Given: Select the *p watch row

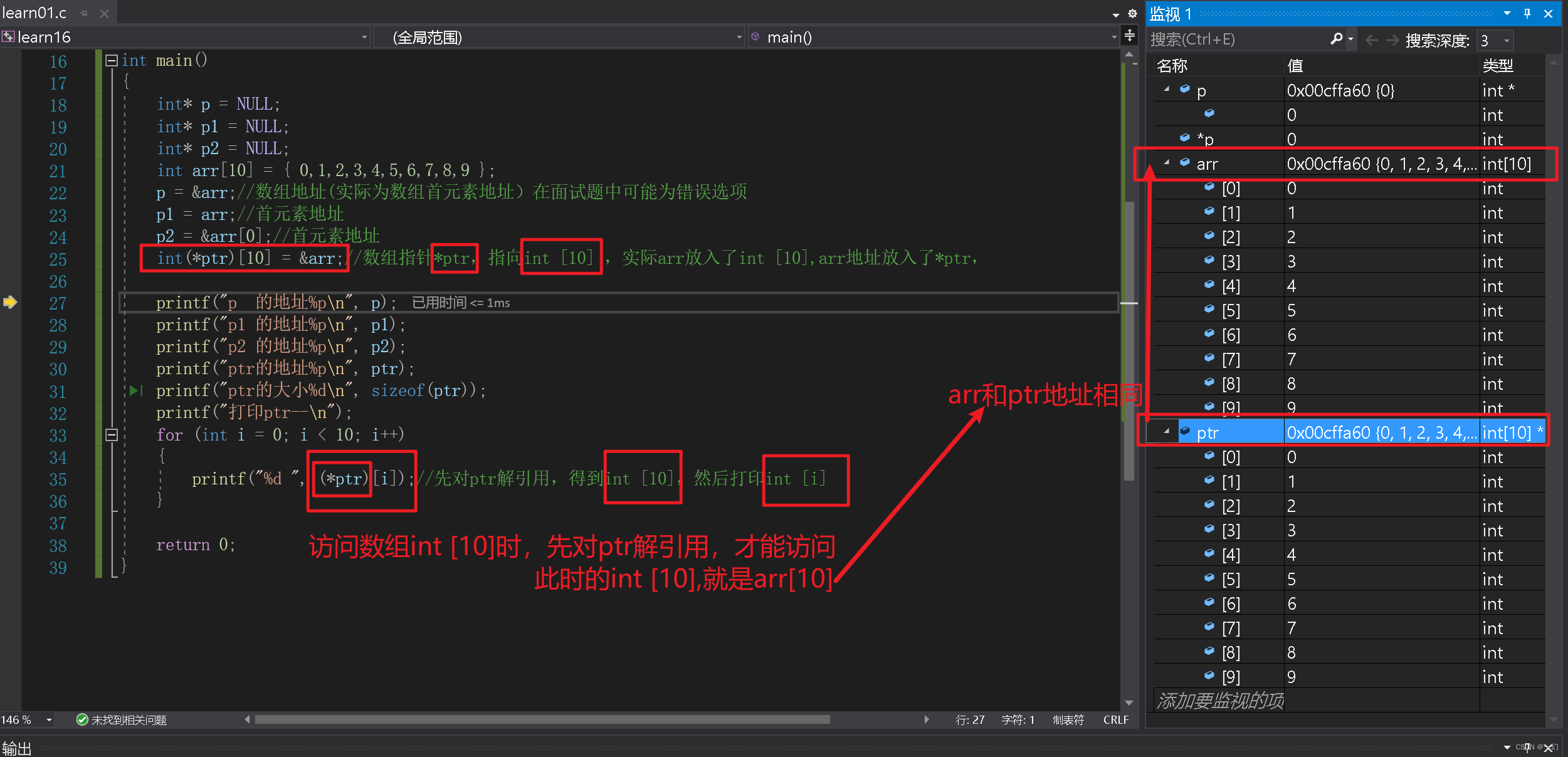Looking at the screenshot, I should pos(1349,138).
